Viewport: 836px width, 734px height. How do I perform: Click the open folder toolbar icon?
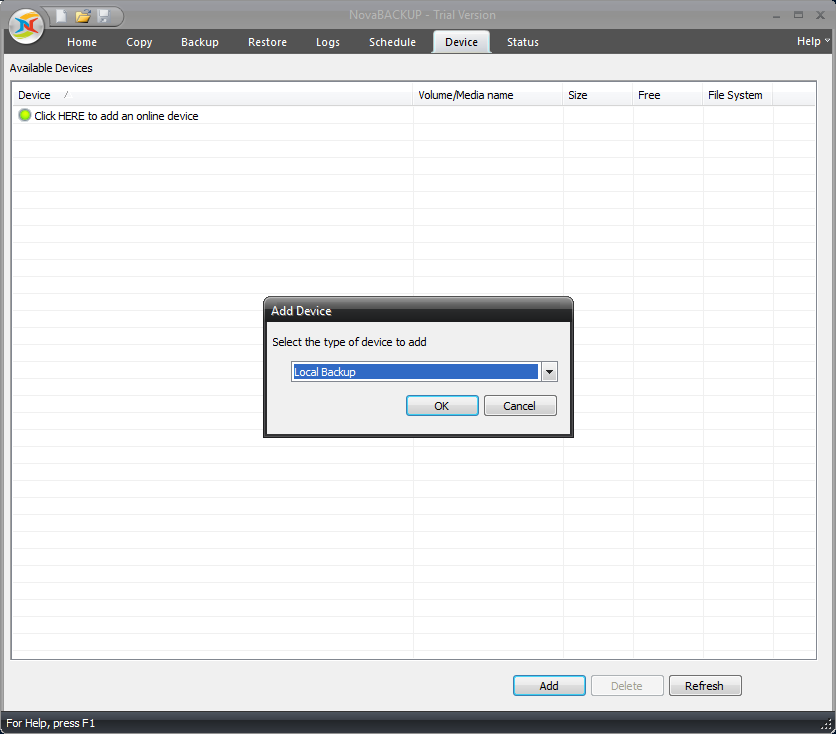pos(82,16)
